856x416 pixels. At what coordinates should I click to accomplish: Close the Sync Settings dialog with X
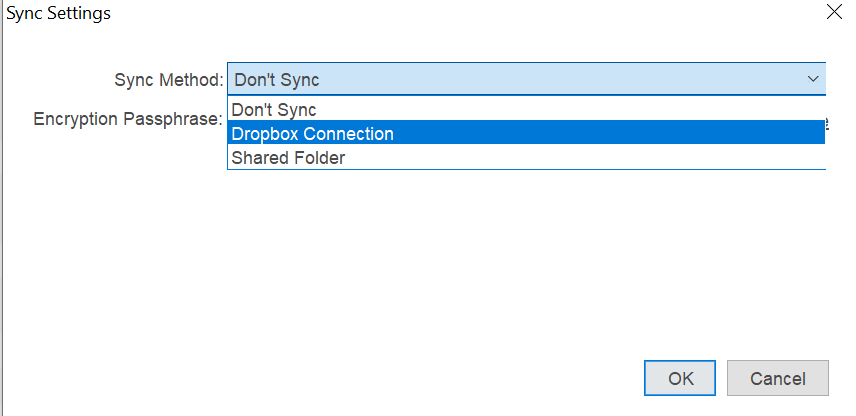tap(834, 11)
